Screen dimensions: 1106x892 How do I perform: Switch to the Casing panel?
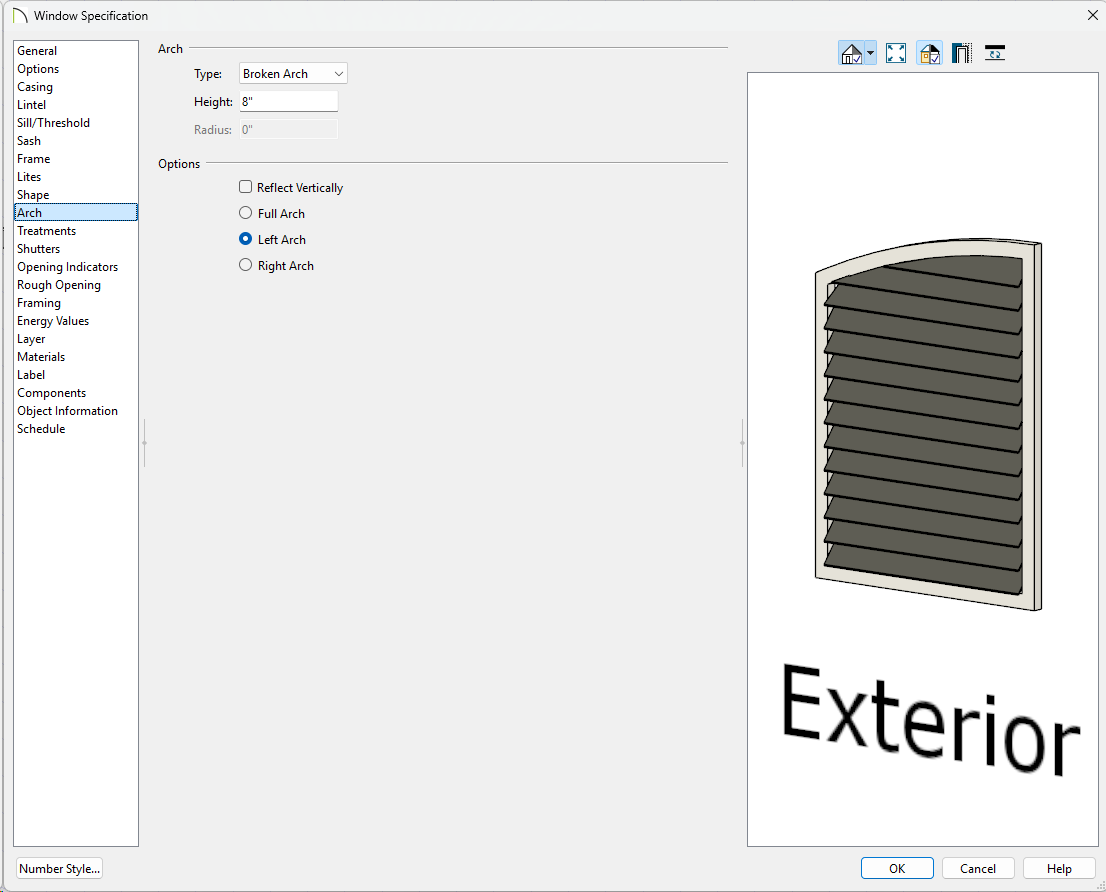point(35,87)
